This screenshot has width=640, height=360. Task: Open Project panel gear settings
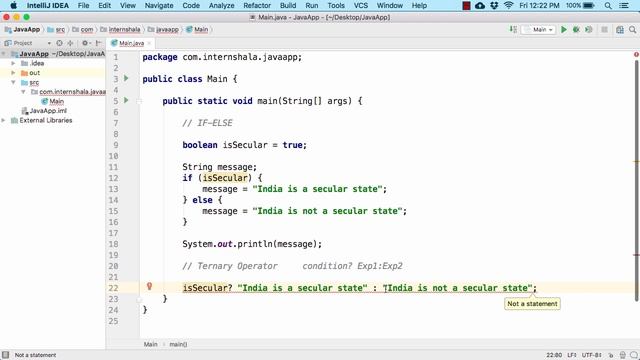pos(85,43)
